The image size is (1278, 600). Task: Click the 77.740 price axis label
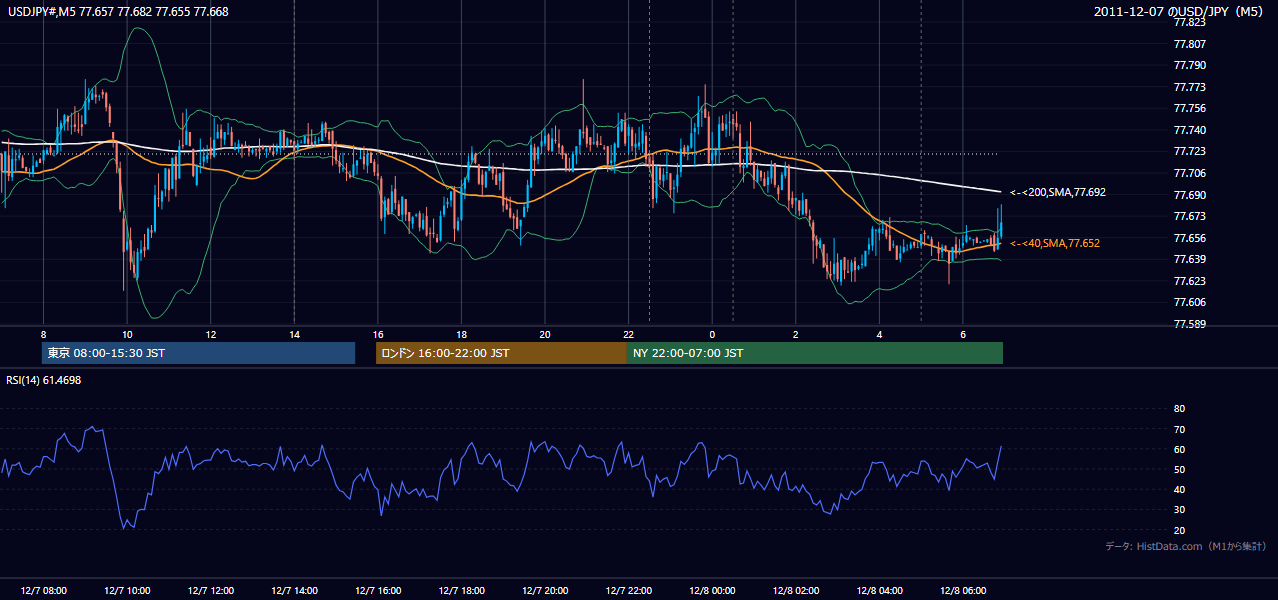1188,130
